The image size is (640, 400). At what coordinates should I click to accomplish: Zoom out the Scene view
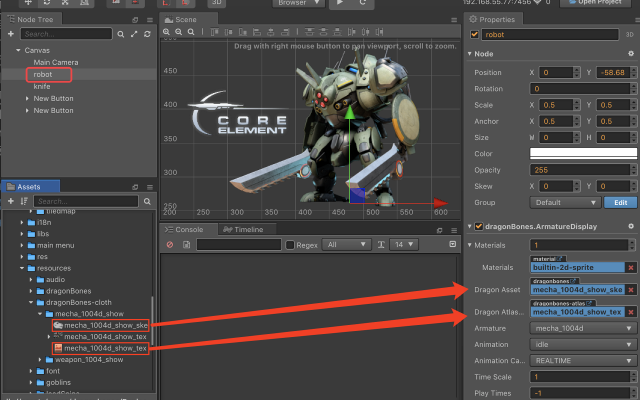click(x=178, y=32)
